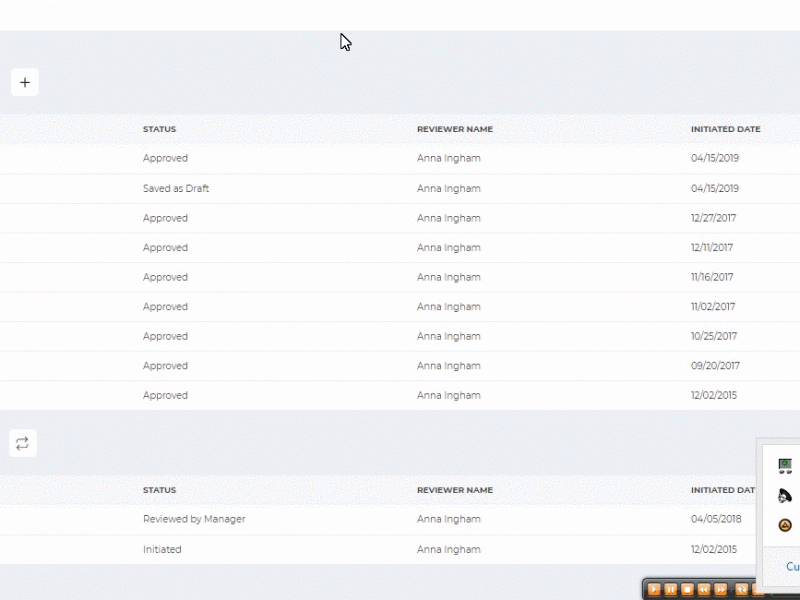Click the lower table INITIATED DATE header
Image resolution: width=800 pixels, height=600 pixels.
(x=723, y=490)
